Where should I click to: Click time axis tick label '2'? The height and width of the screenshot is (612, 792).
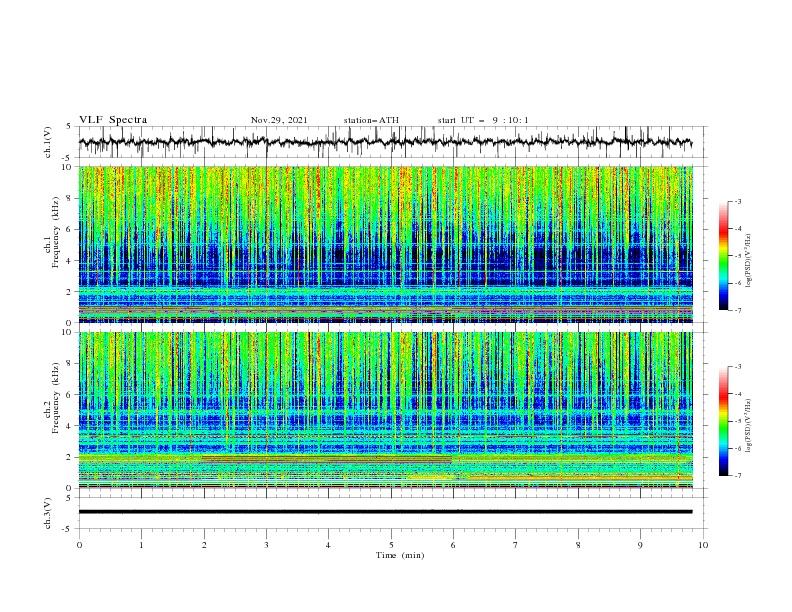[204, 545]
